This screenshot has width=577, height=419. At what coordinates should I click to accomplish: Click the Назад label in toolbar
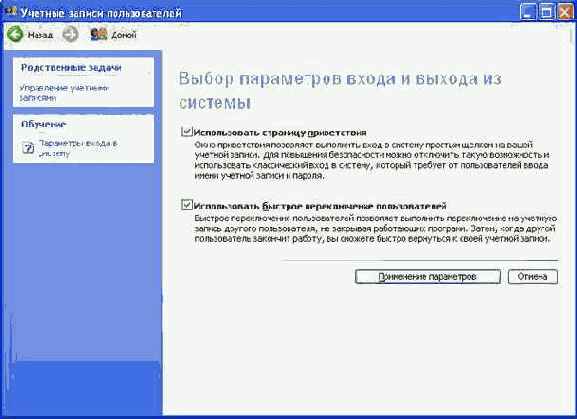(40, 35)
